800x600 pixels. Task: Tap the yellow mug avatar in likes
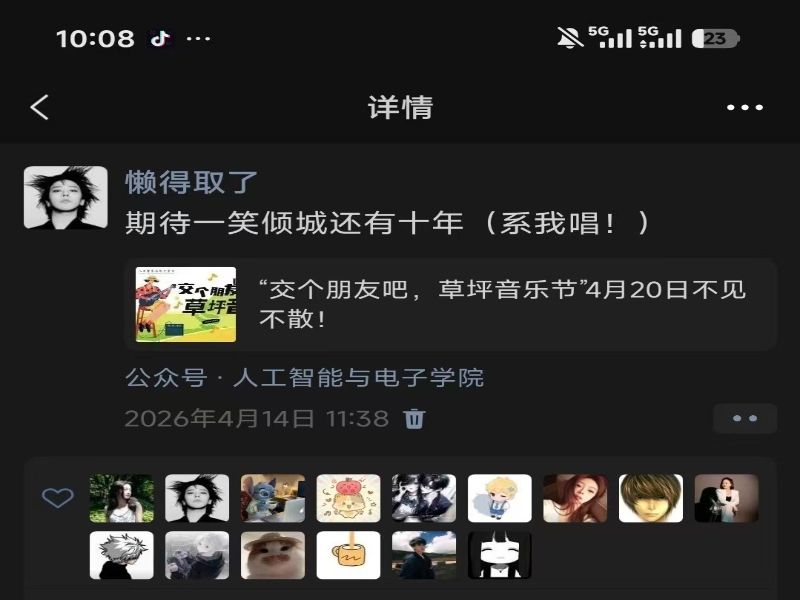coord(348,555)
